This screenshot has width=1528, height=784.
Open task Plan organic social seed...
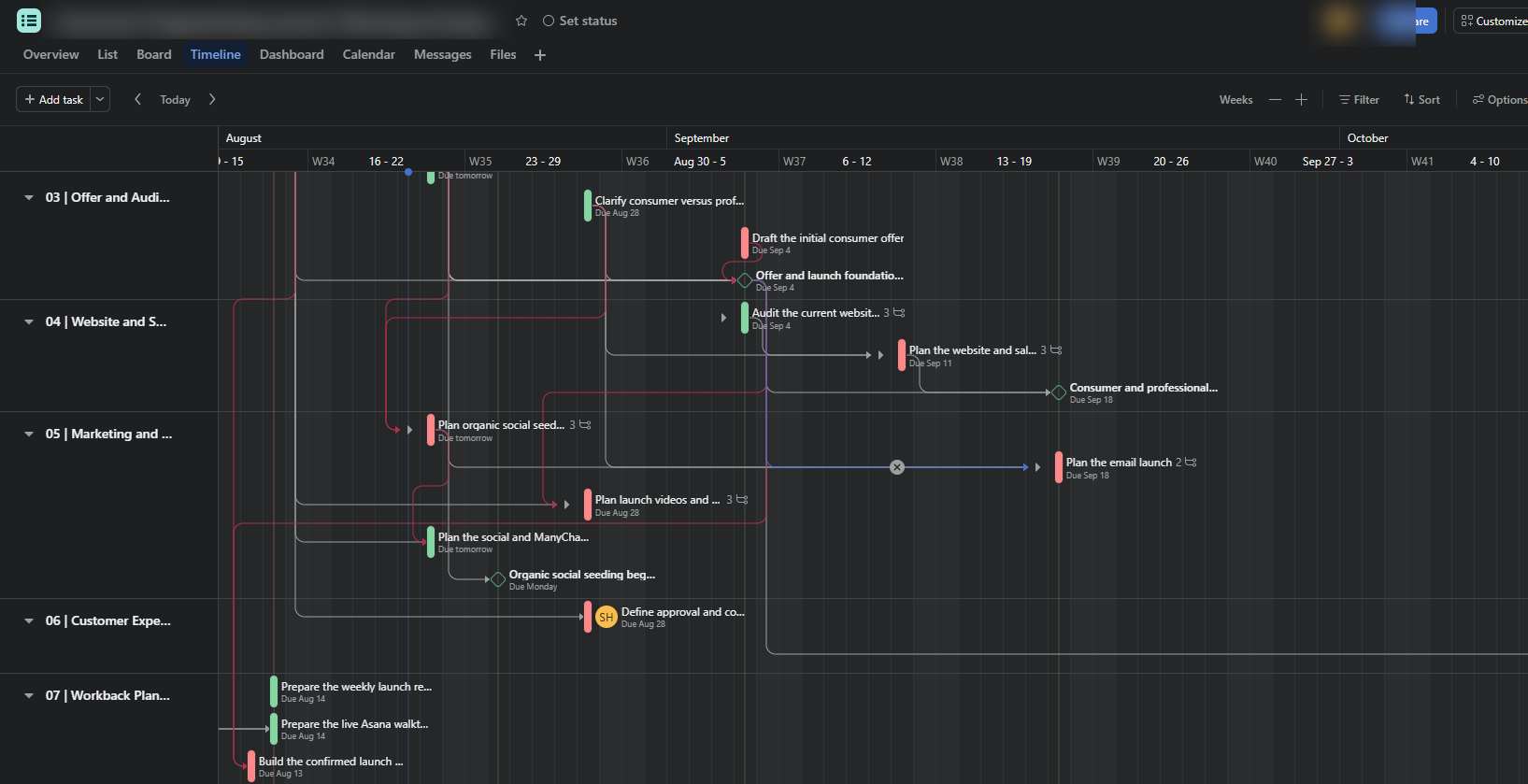click(501, 425)
